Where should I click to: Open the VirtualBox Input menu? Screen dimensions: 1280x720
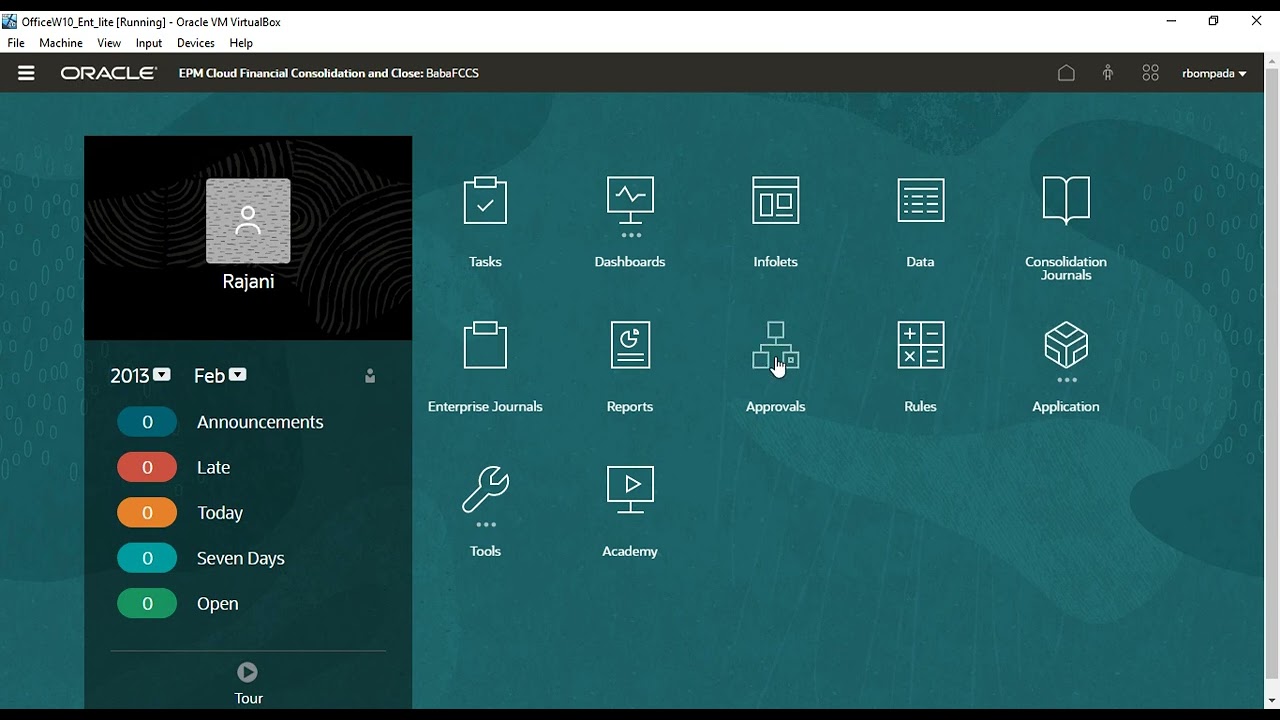tap(149, 43)
